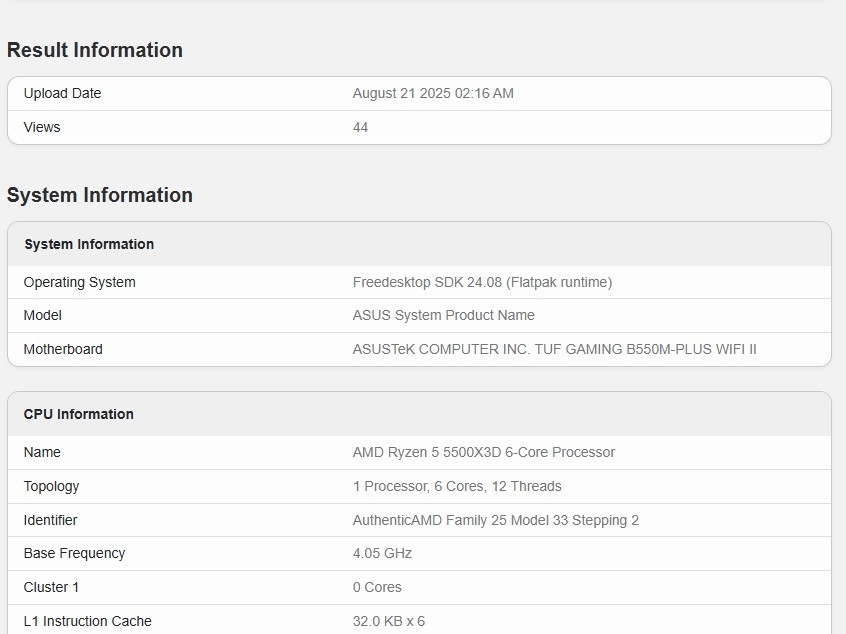Click the Result Information heading
This screenshot has width=846, height=634.
pyautogui.click(x=95, y=50)
